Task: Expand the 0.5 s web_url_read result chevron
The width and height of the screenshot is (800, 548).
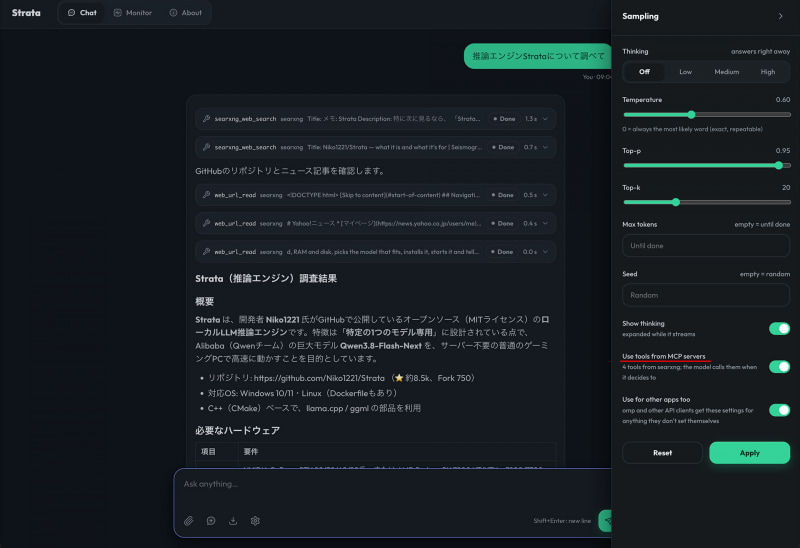Action: coord(545,195)
